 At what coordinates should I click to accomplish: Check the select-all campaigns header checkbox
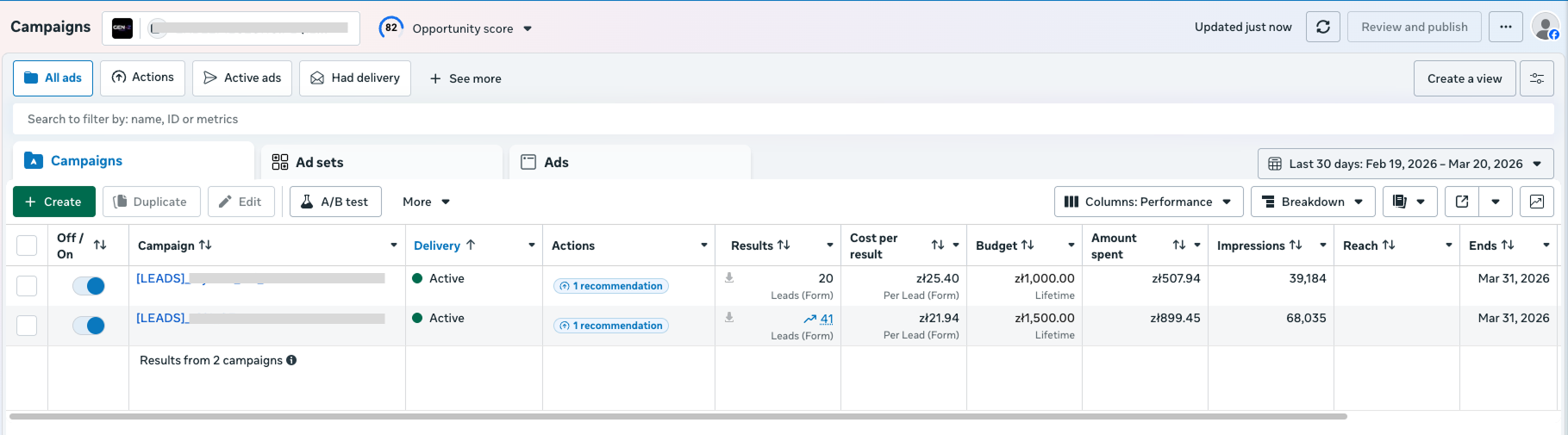click(27, 245)
